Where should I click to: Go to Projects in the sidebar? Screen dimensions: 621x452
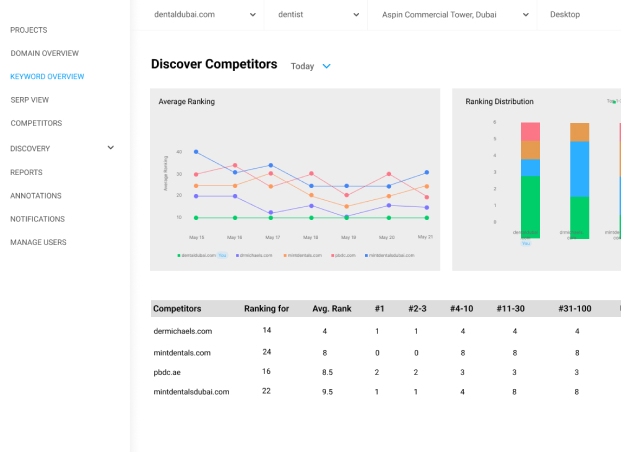(28, 30)
